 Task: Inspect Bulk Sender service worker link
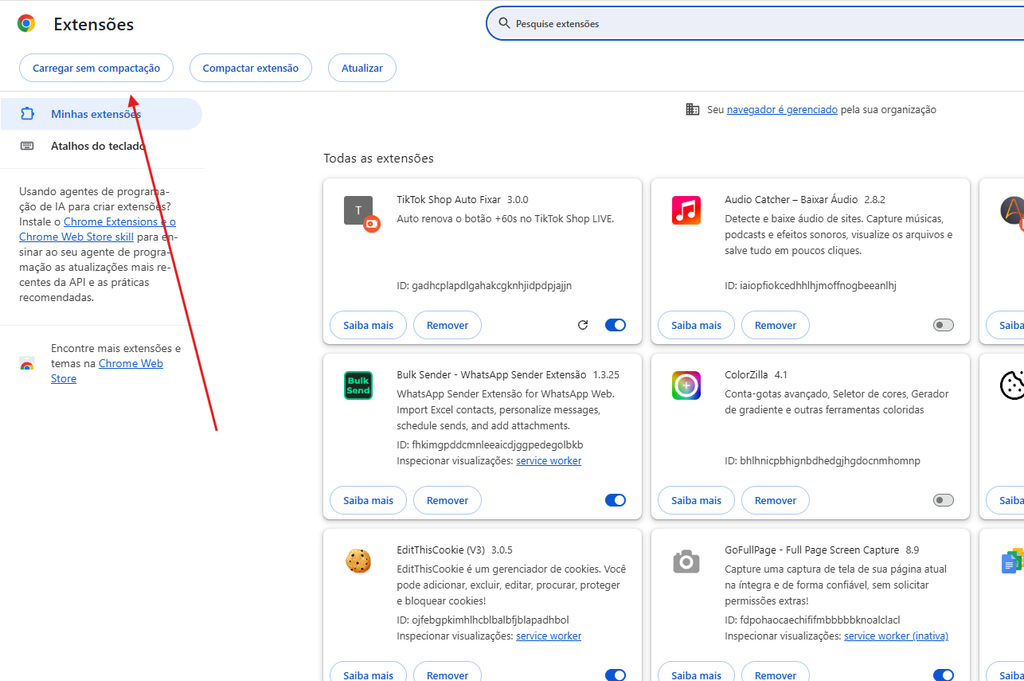coord(549,461)
